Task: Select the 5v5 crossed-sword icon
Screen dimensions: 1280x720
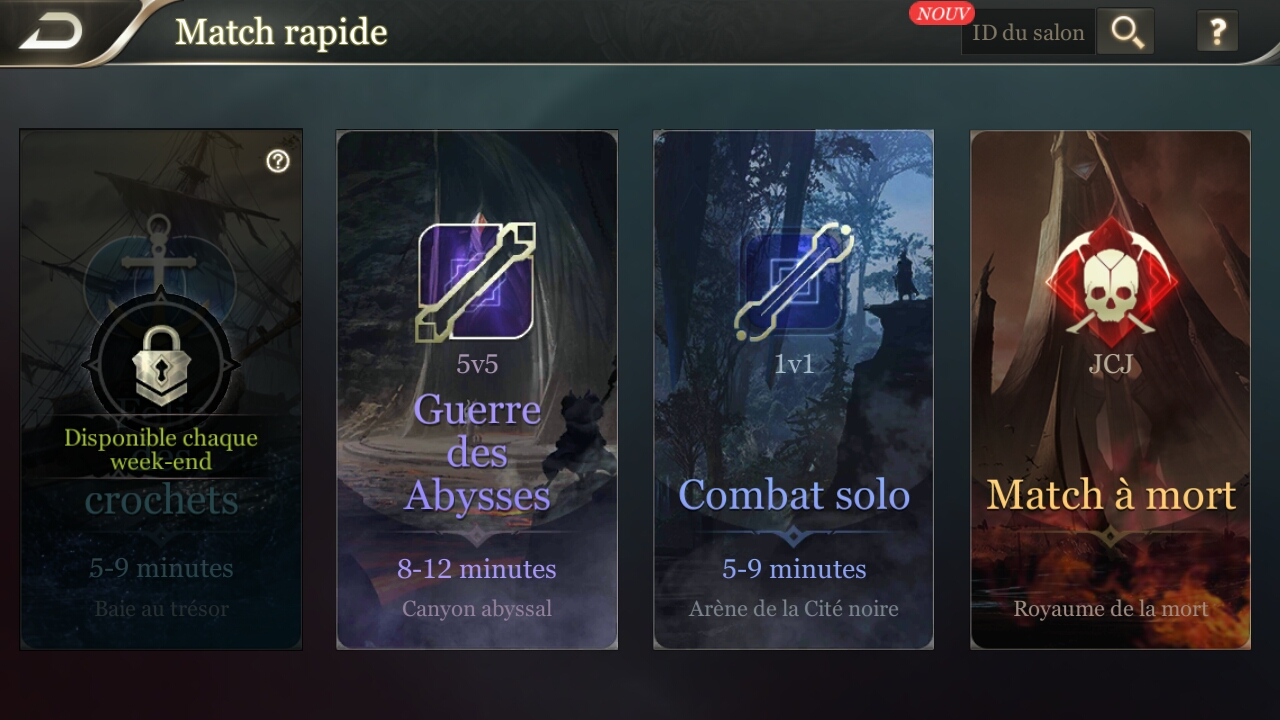Action: 477,281
